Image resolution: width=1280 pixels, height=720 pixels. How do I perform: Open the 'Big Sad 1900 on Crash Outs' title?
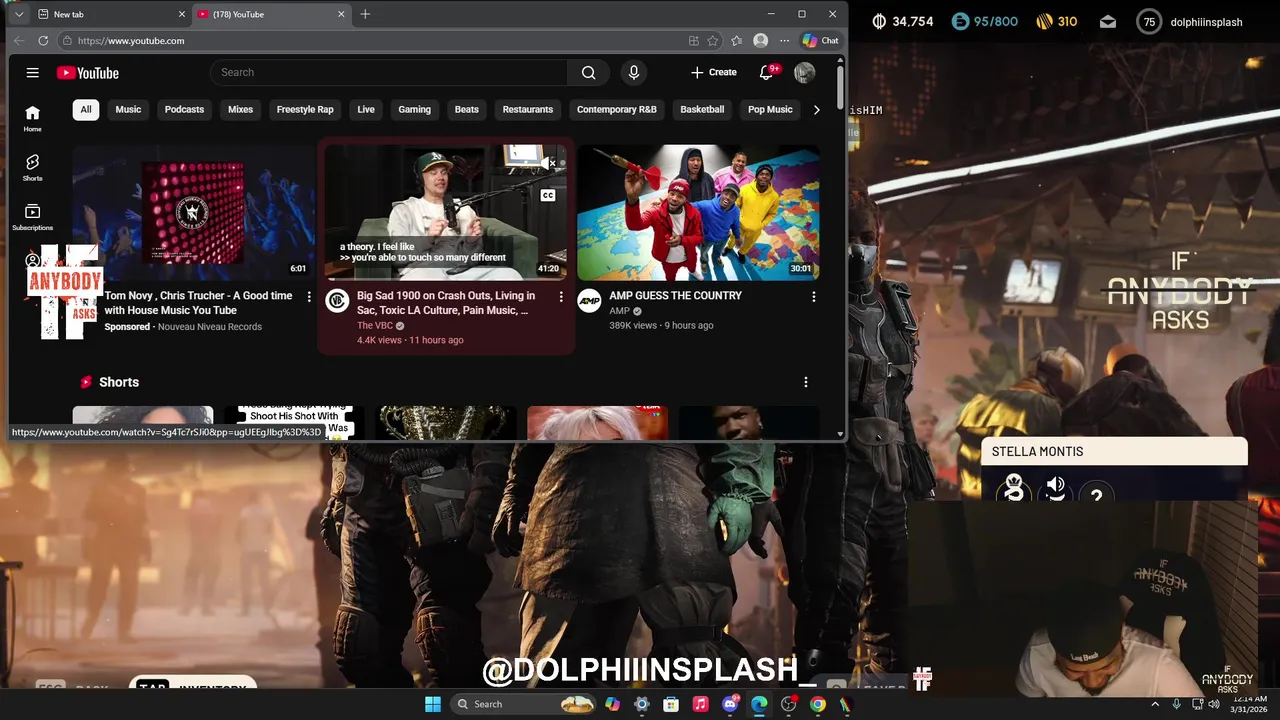pos(446,303)
